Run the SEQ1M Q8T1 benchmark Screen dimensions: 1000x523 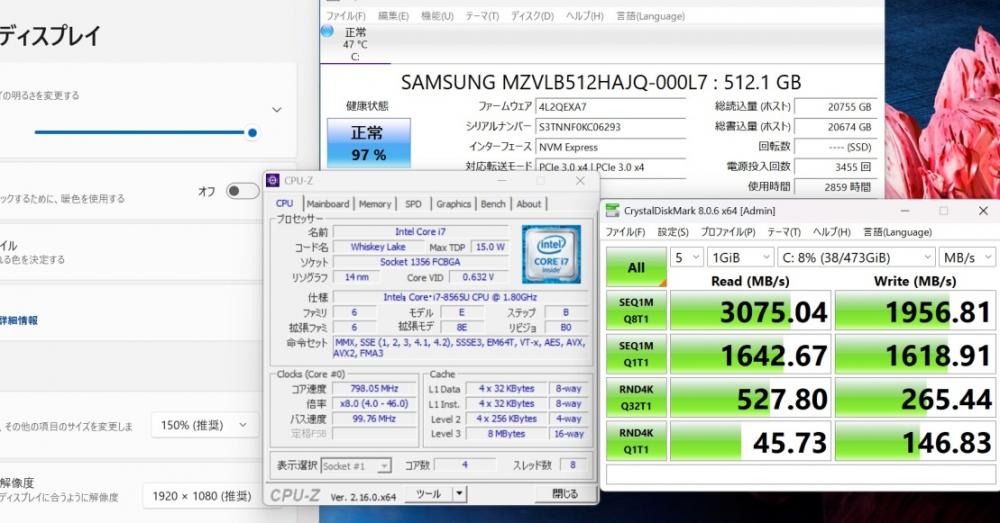click(636, 311)
